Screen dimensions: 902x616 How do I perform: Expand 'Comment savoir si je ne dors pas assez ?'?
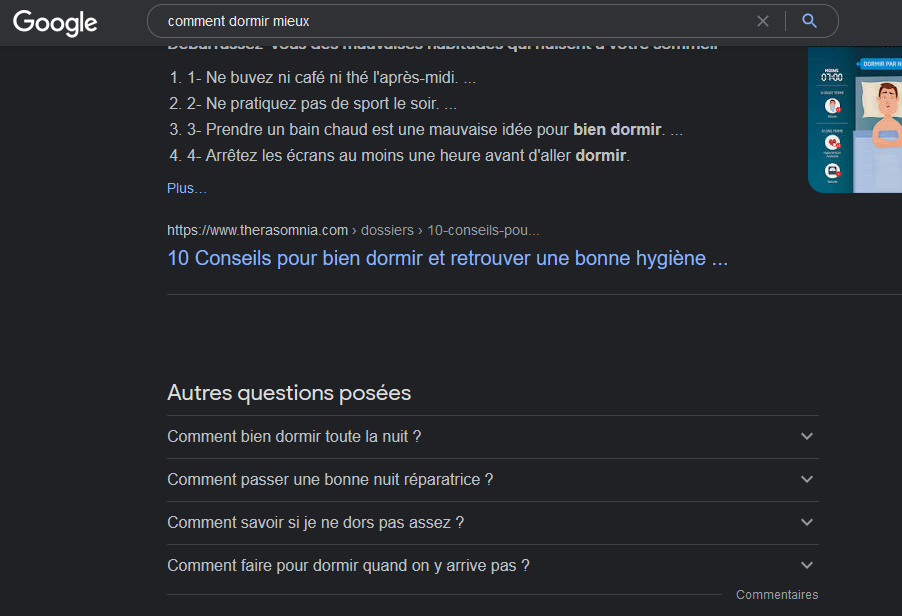pyautogui.click(x=492, y=523)
